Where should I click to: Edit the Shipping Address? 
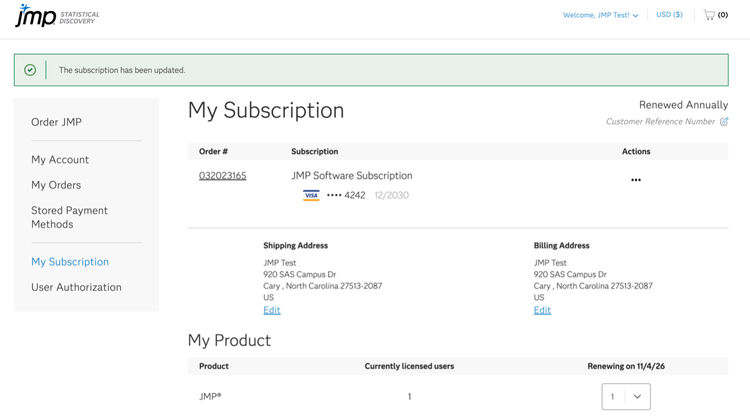[x=272, y=310]
